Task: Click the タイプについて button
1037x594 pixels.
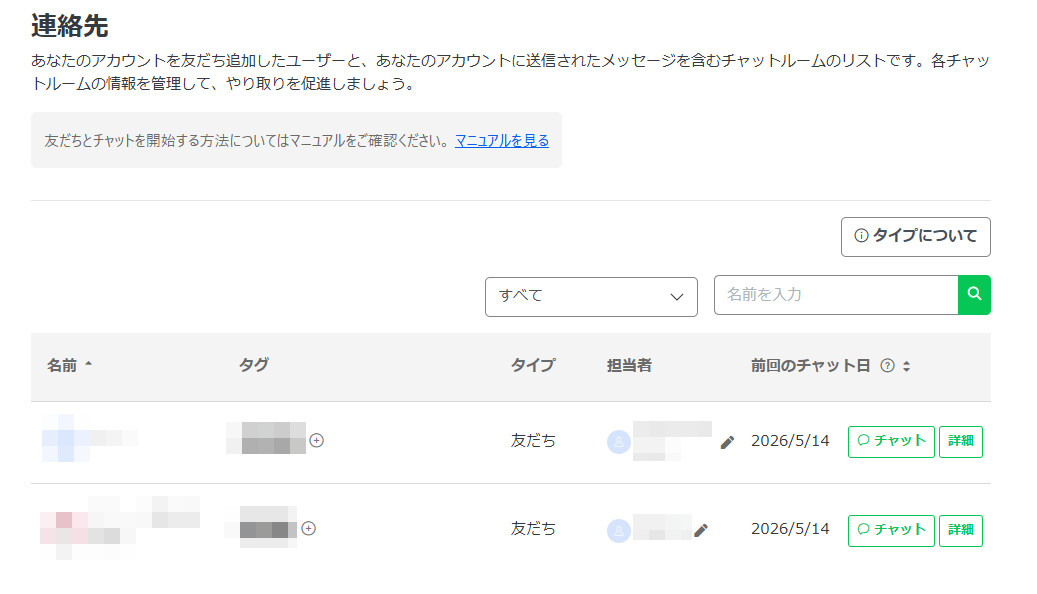Action: pyautogui.click(x=915, y=236)
